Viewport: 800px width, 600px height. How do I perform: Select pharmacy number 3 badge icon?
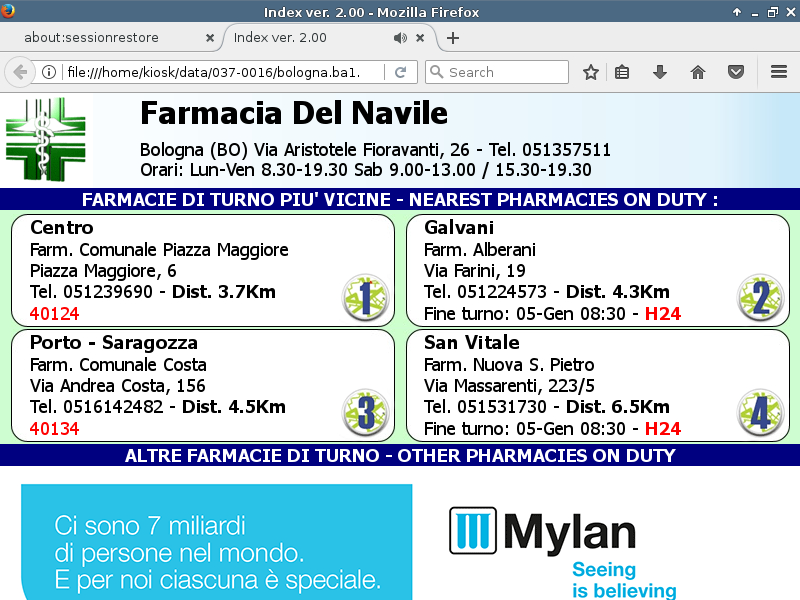[x=365, y=412]
